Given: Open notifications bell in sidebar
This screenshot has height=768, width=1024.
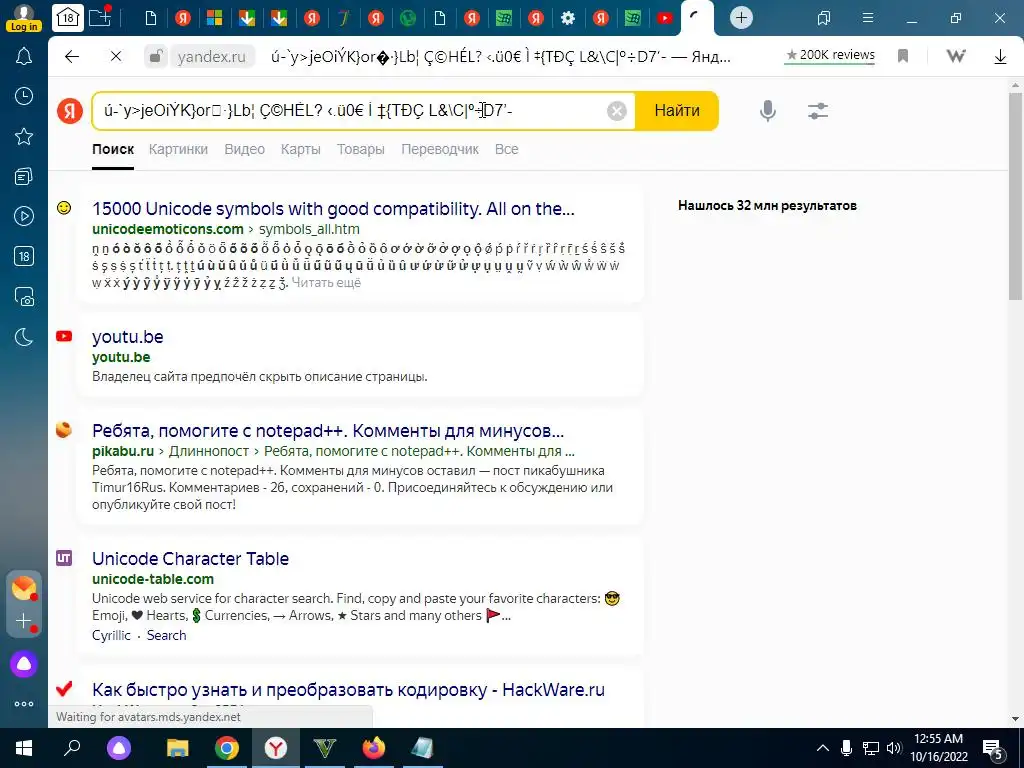Looking at the screenshot, I should pos(24,56).
